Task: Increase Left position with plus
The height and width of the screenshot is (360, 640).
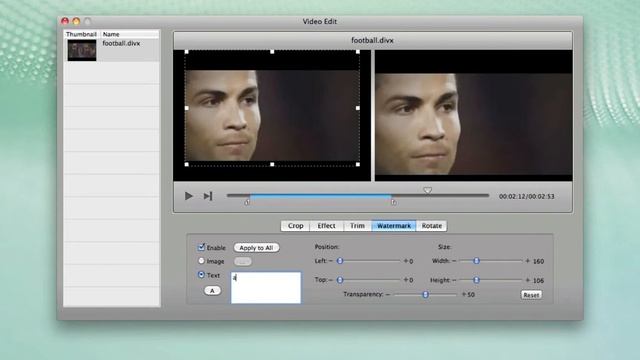Action: point(406,261)
